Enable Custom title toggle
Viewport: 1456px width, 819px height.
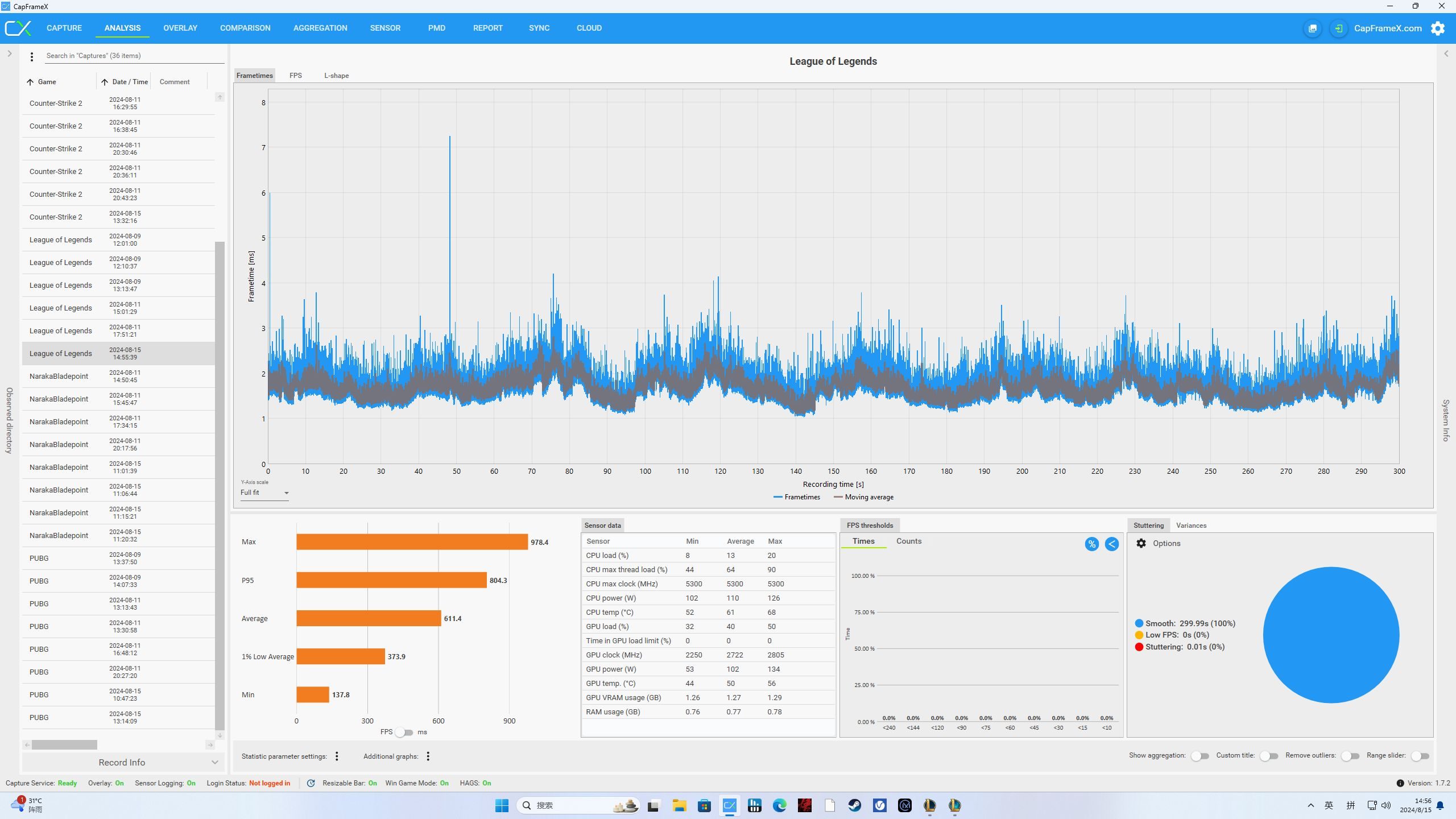[1269, 756]
